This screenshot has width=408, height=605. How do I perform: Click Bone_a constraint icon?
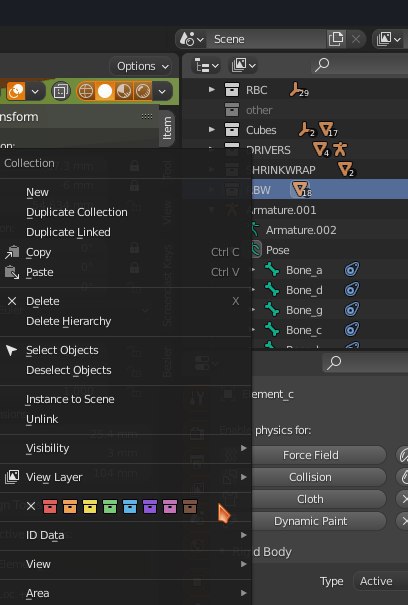(x=352, y=270)
